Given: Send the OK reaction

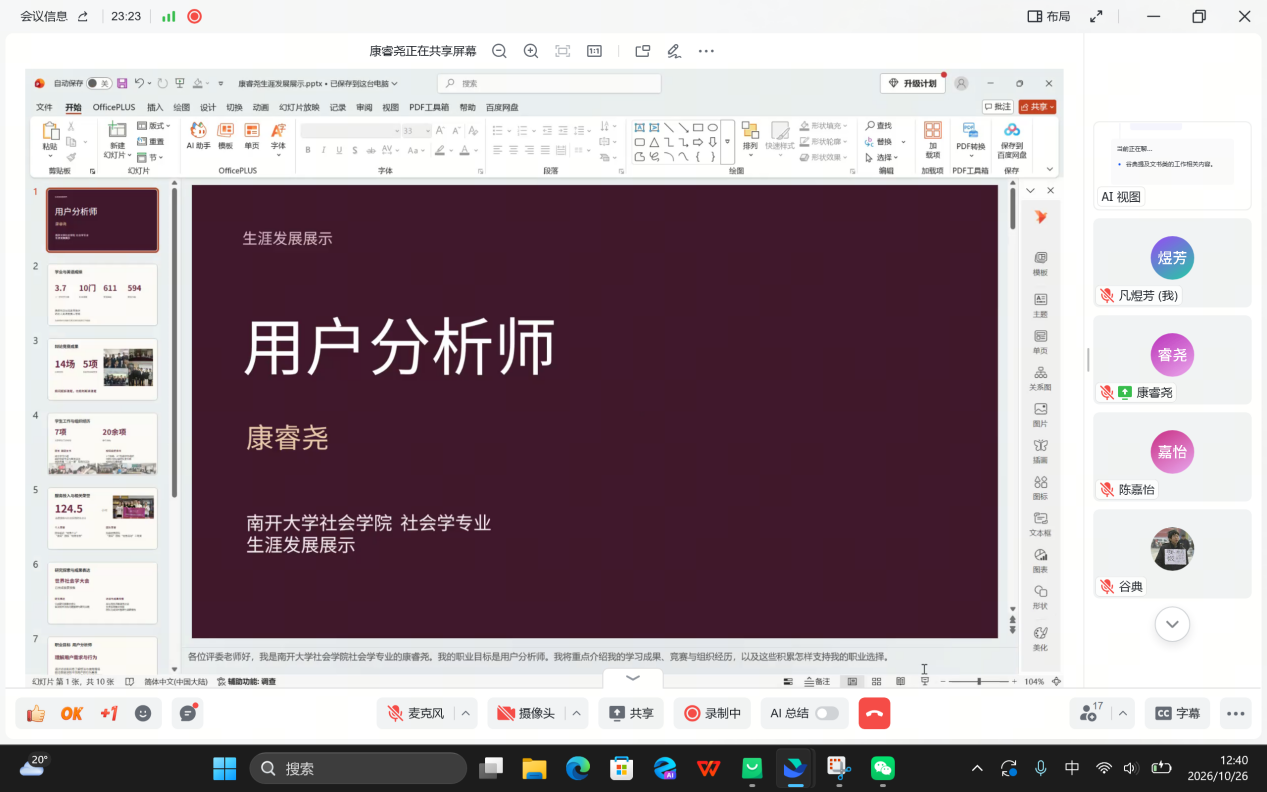Looking at the screenshot, I should 72,713.
